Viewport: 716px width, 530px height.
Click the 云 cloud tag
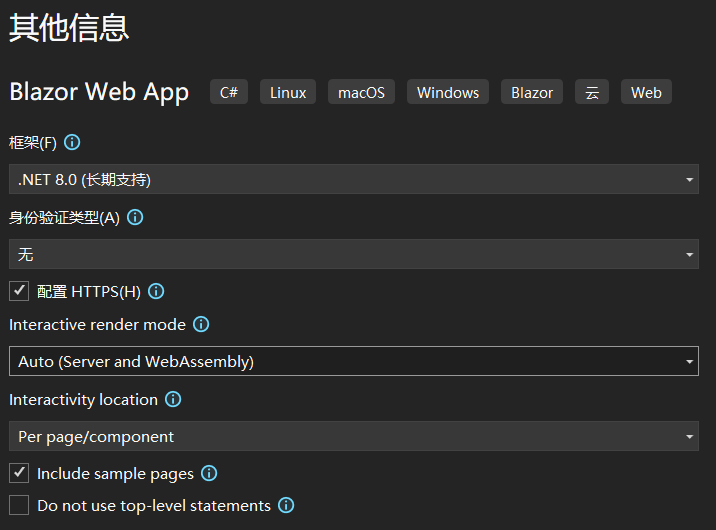click(592, 92)
